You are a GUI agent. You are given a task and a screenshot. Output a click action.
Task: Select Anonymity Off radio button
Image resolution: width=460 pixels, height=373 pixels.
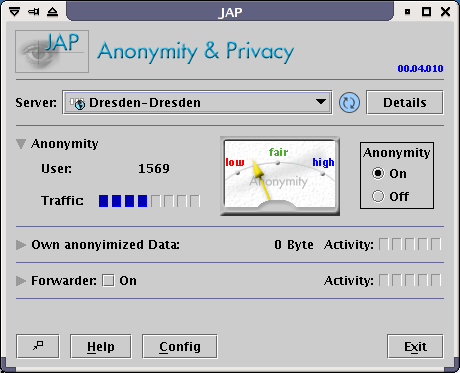378,196
